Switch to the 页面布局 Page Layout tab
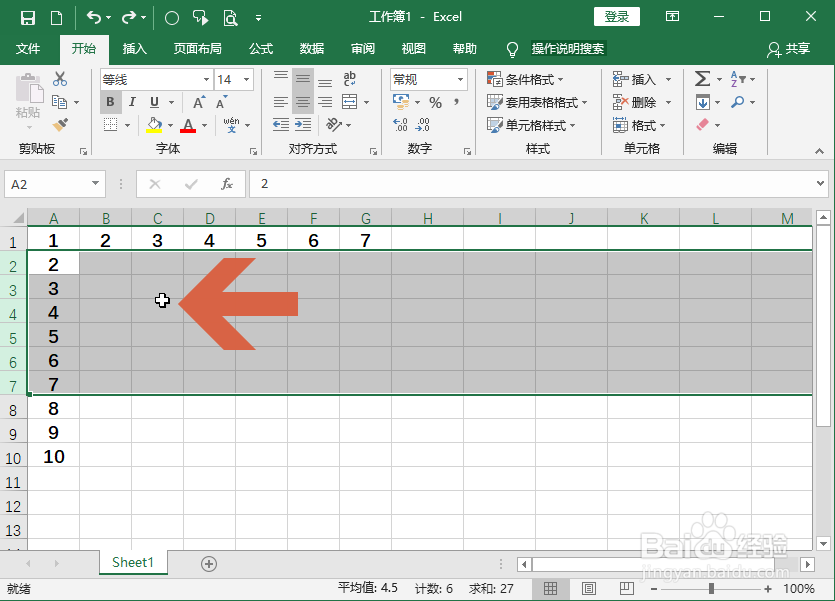835x601 pixels. coord(198,49)
